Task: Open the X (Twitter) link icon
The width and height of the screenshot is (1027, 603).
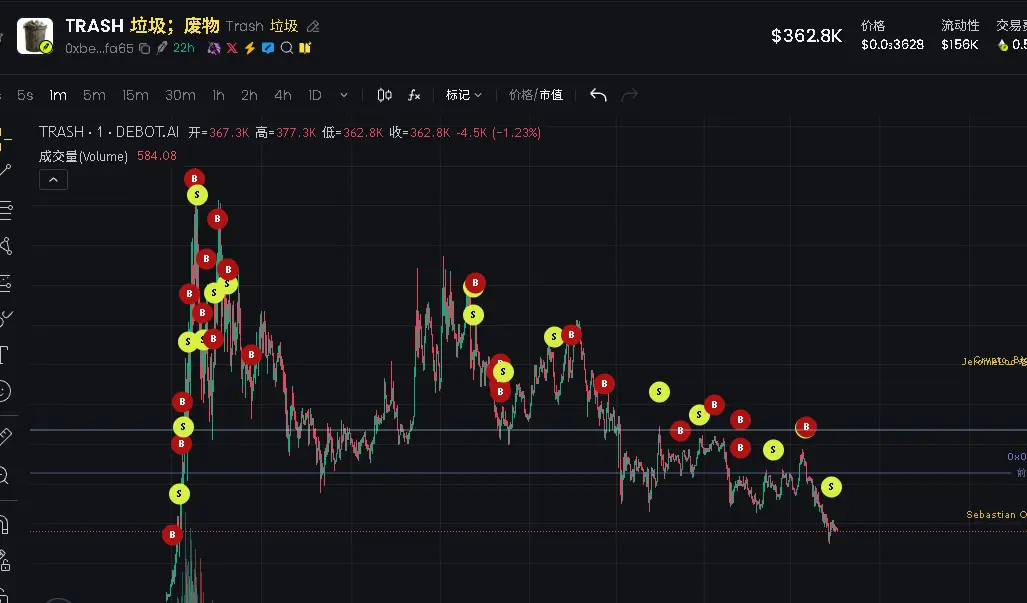Action: (x=232, y=48)
